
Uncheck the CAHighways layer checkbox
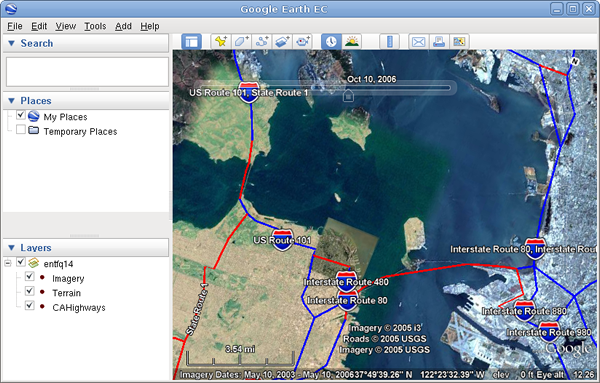[x=29, y=305]
